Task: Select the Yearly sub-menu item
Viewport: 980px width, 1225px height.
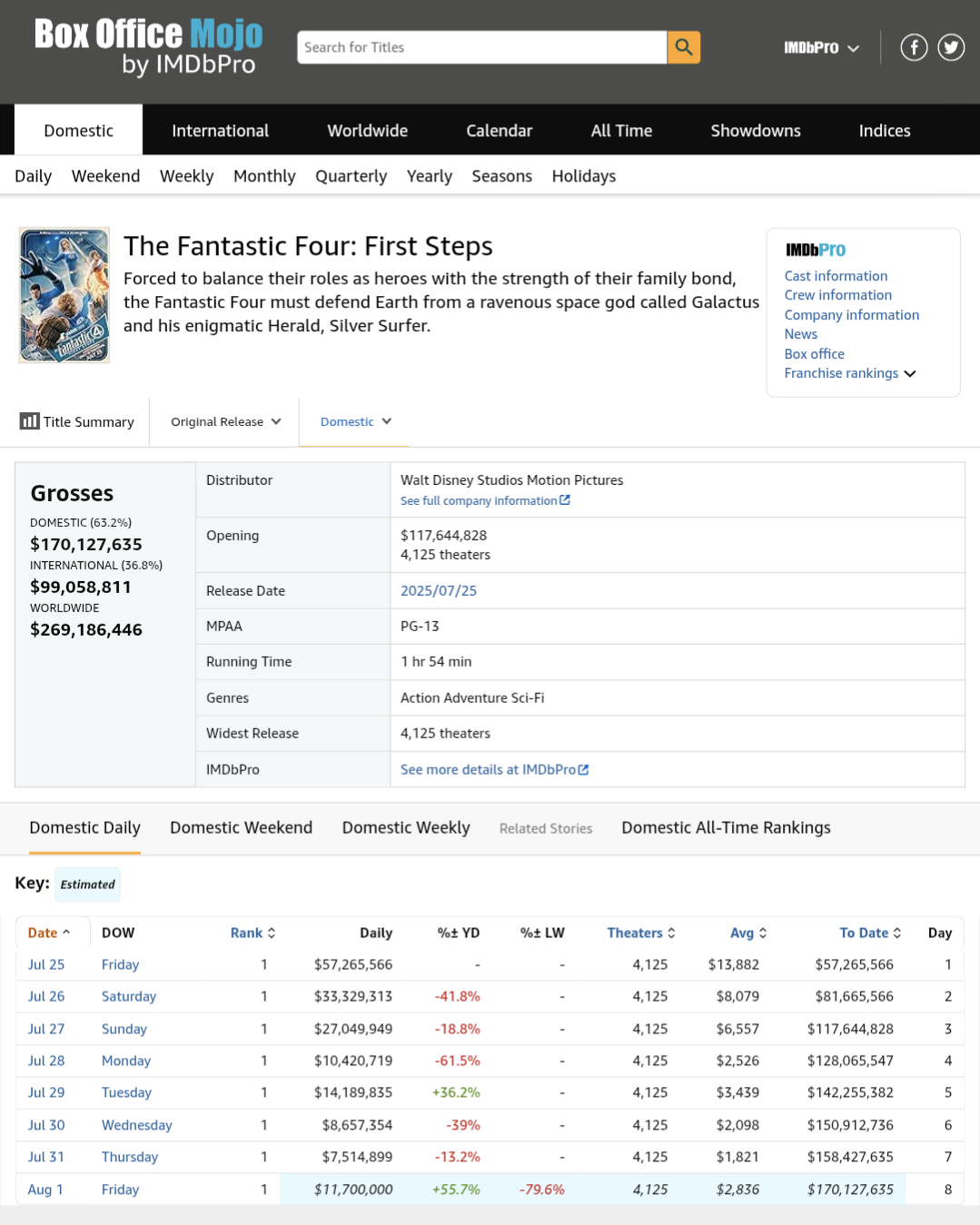Action: click(x=430, y=176)
